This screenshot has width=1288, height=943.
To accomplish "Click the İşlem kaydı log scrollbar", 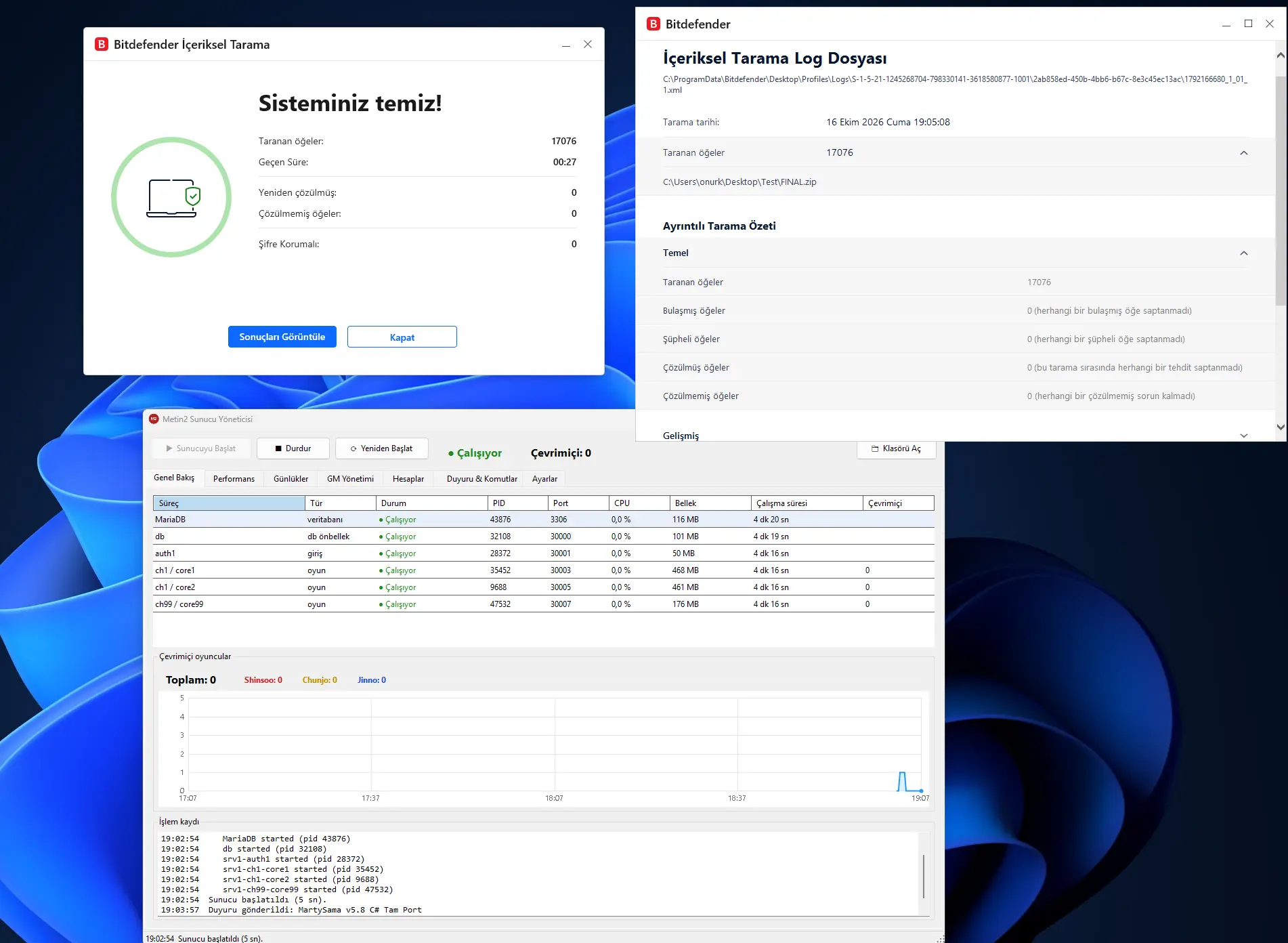I will [x=923, y=876].
